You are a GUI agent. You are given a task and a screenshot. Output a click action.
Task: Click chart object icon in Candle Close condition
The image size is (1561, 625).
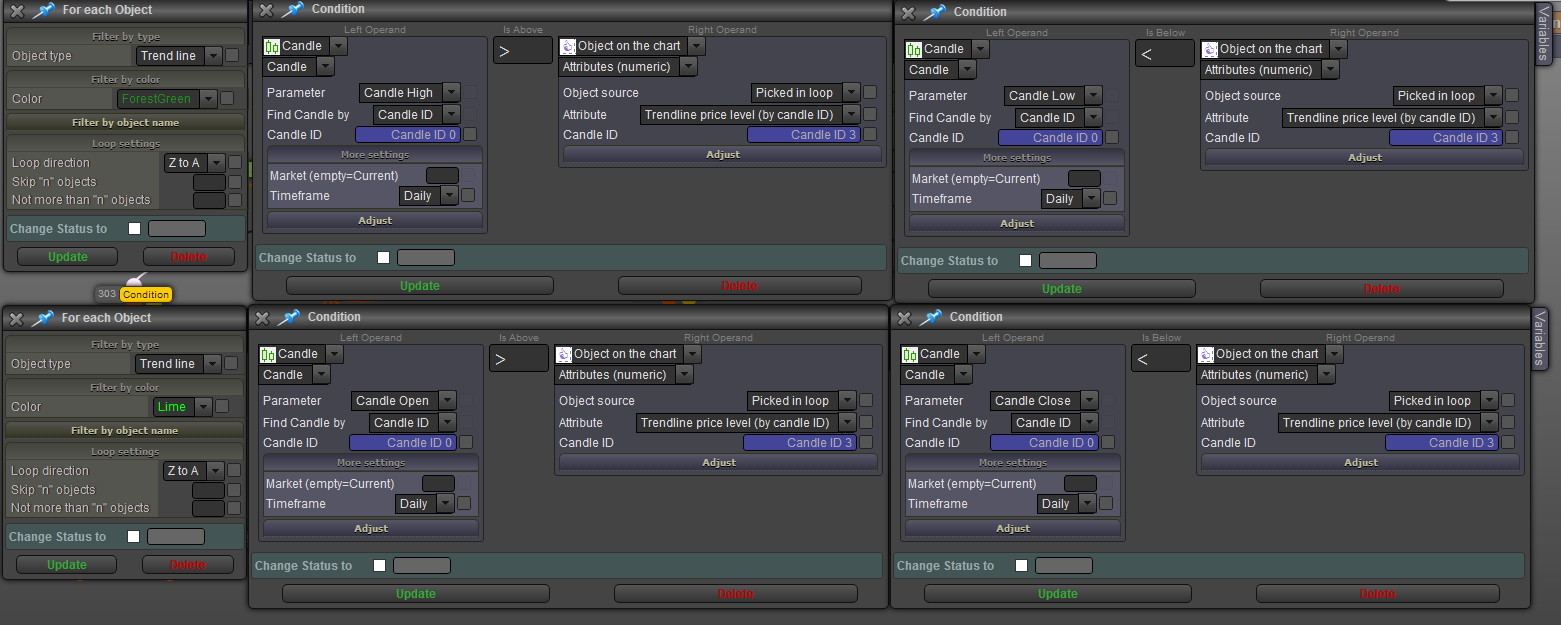(1206, 354)
